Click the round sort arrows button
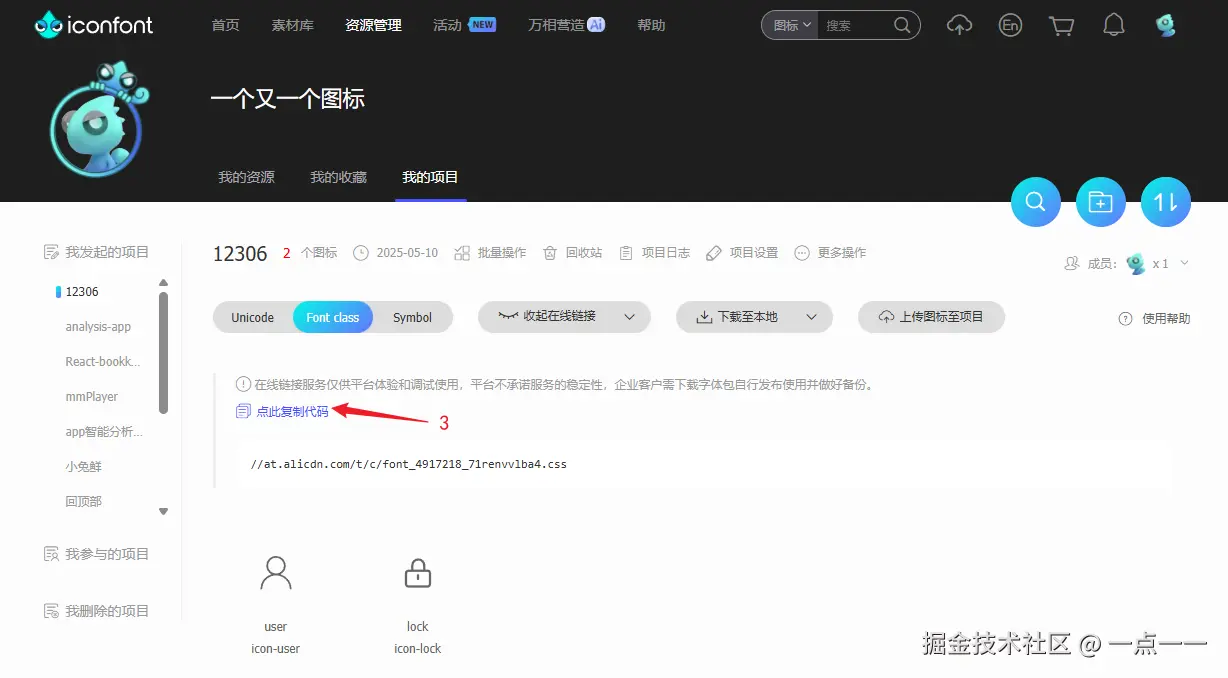The image size is (1228, 678). pos(1166,202)
